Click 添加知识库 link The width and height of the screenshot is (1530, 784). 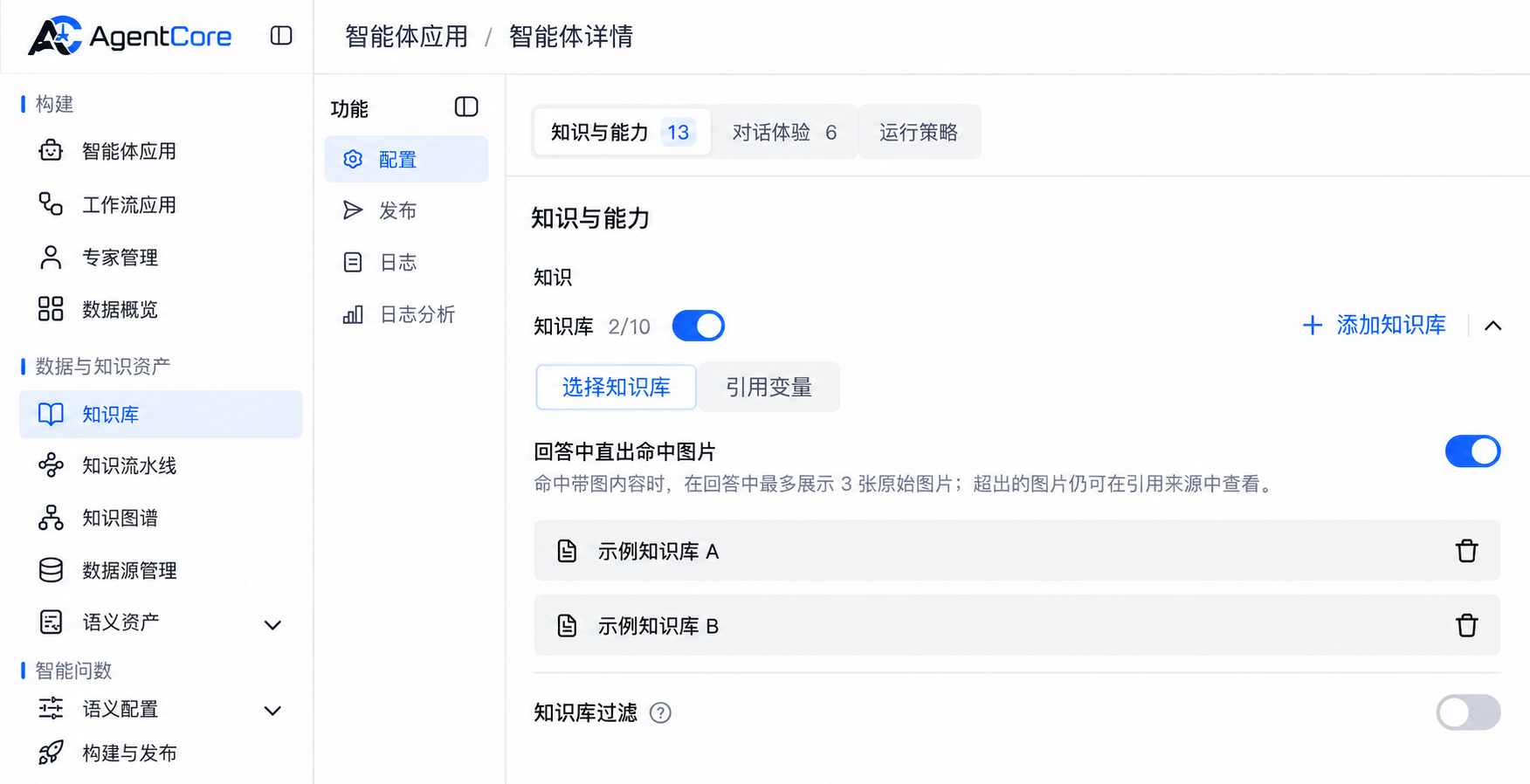pyautogui.click(x=1374, y=326)
